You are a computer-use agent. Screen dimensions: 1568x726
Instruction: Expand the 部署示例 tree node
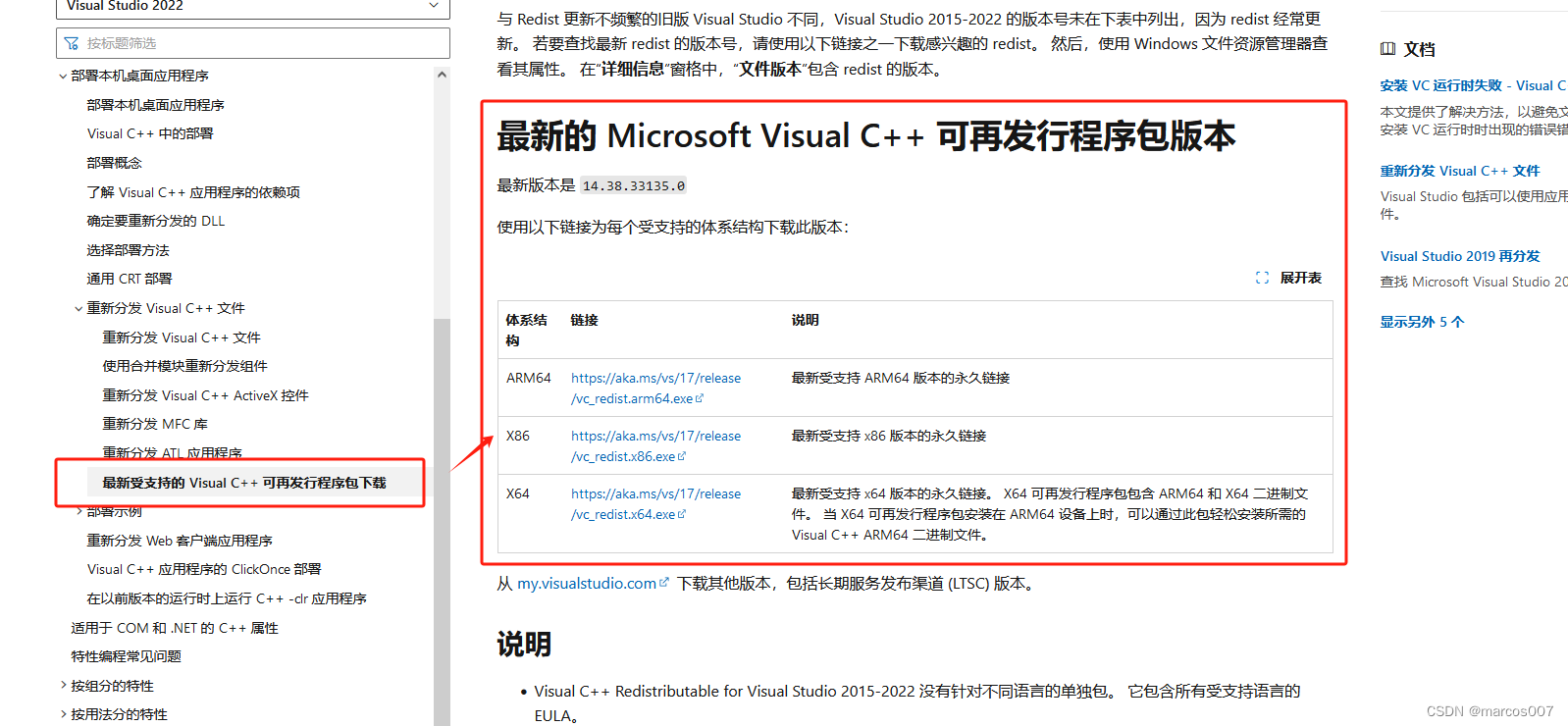78,511
